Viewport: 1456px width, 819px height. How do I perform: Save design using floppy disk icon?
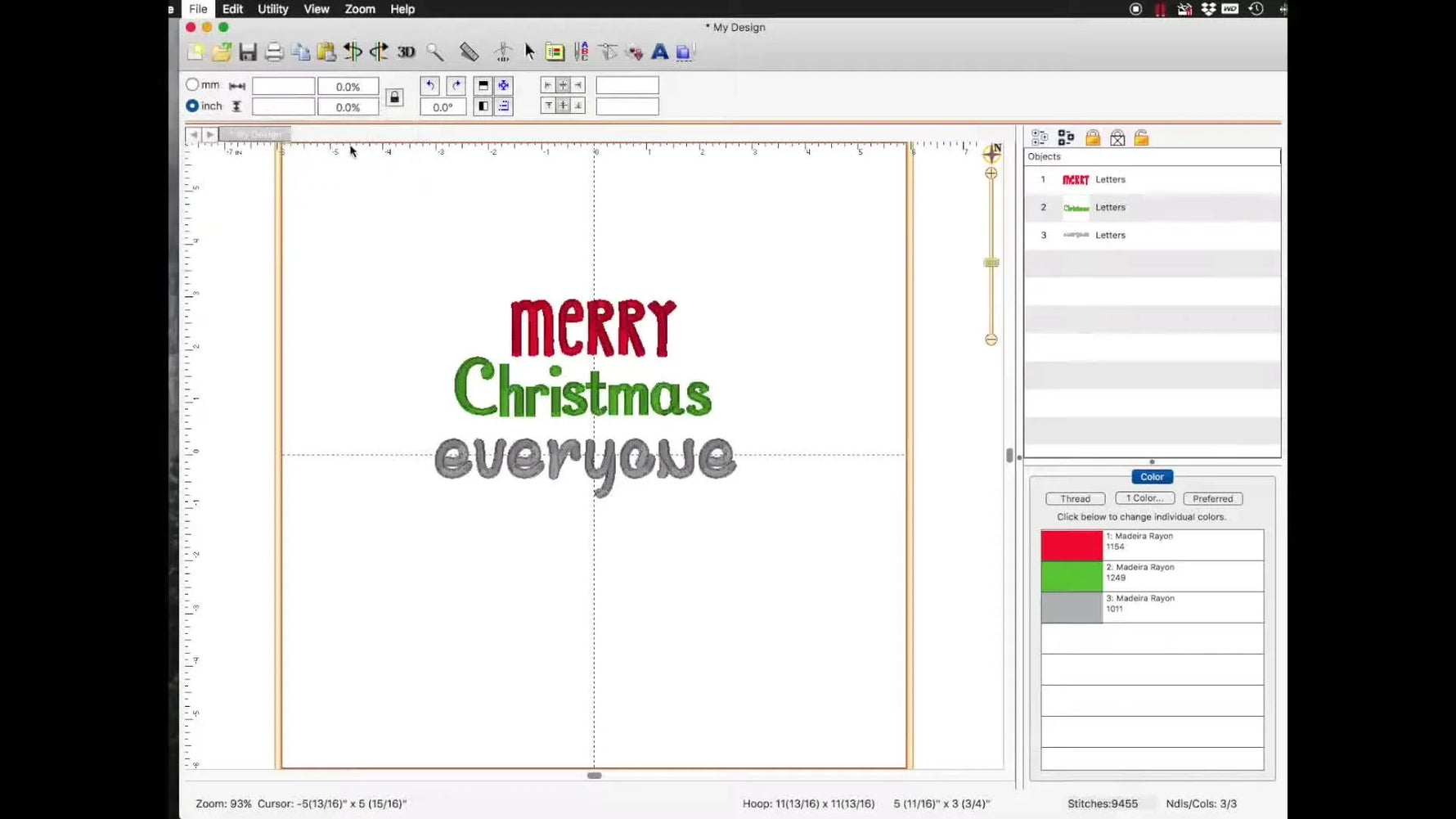point(248,52)
